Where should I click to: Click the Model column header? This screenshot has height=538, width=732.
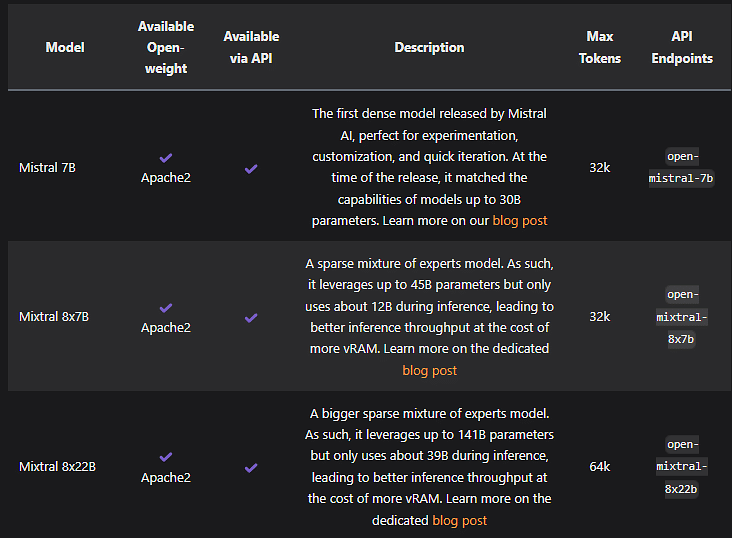65,47
